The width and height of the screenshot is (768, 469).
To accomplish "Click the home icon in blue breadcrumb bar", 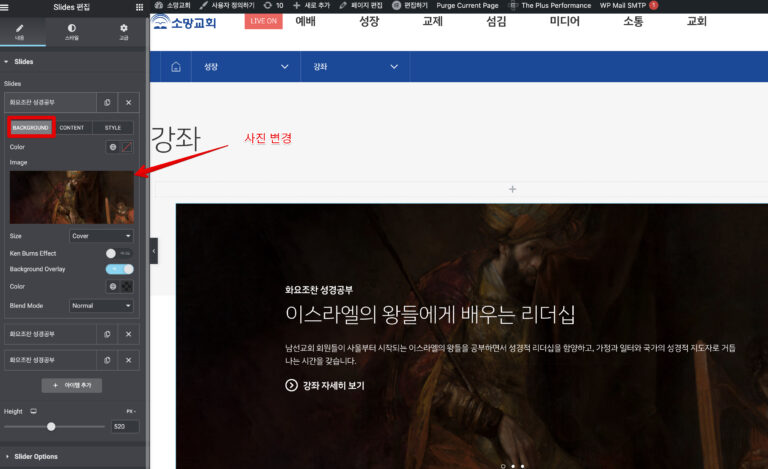I will [176, 67].
